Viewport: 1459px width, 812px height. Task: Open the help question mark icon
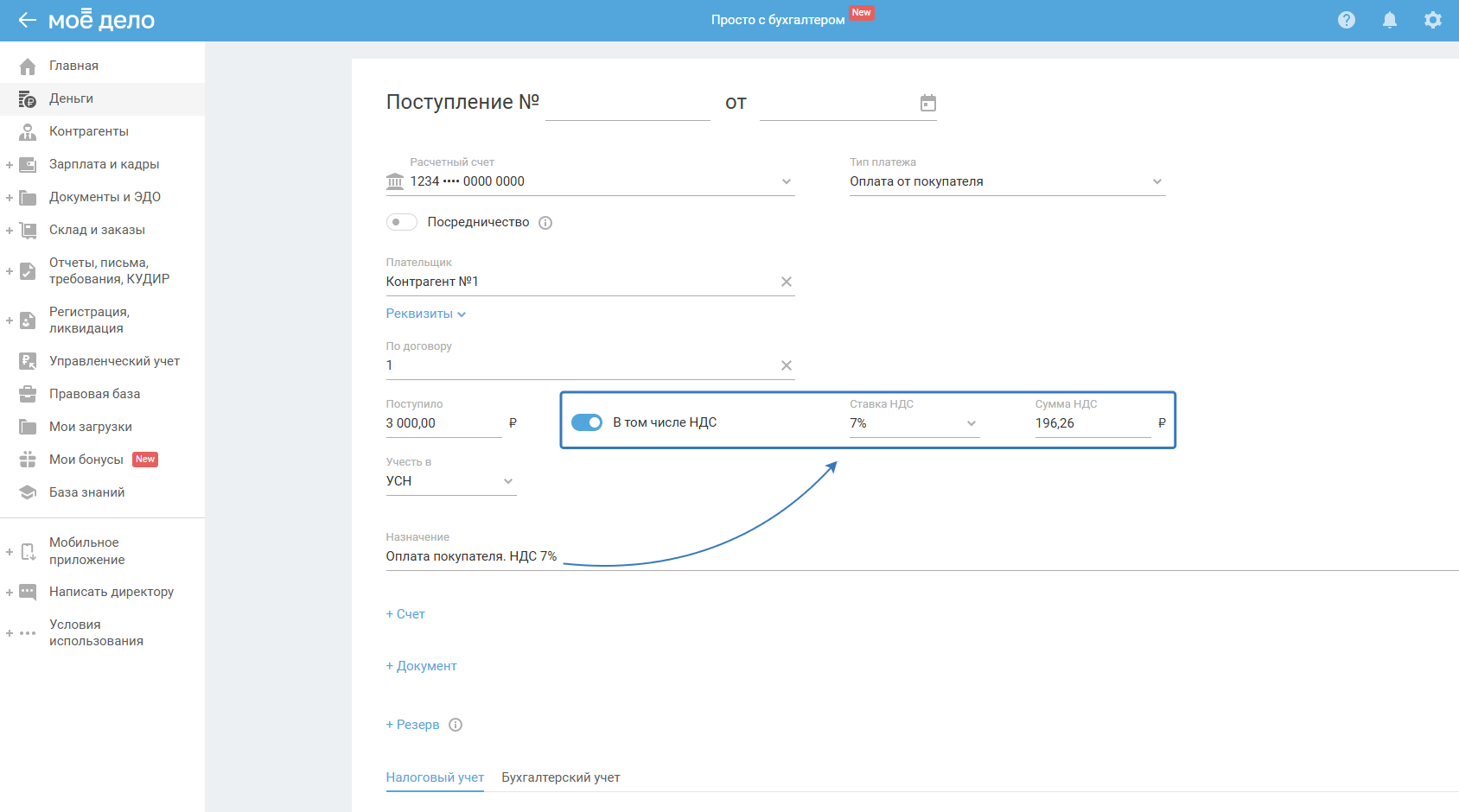(1346, 20)
